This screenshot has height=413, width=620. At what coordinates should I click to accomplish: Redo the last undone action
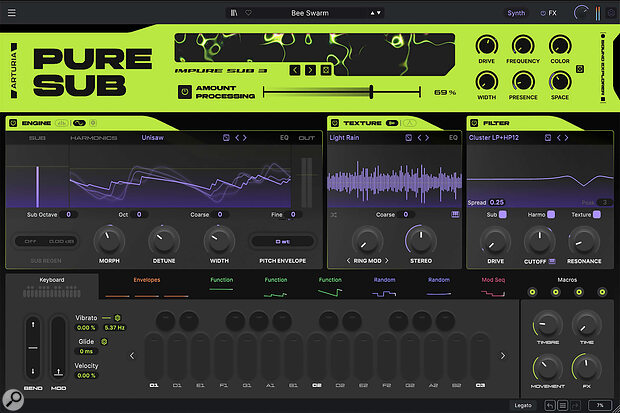[575, 405]
